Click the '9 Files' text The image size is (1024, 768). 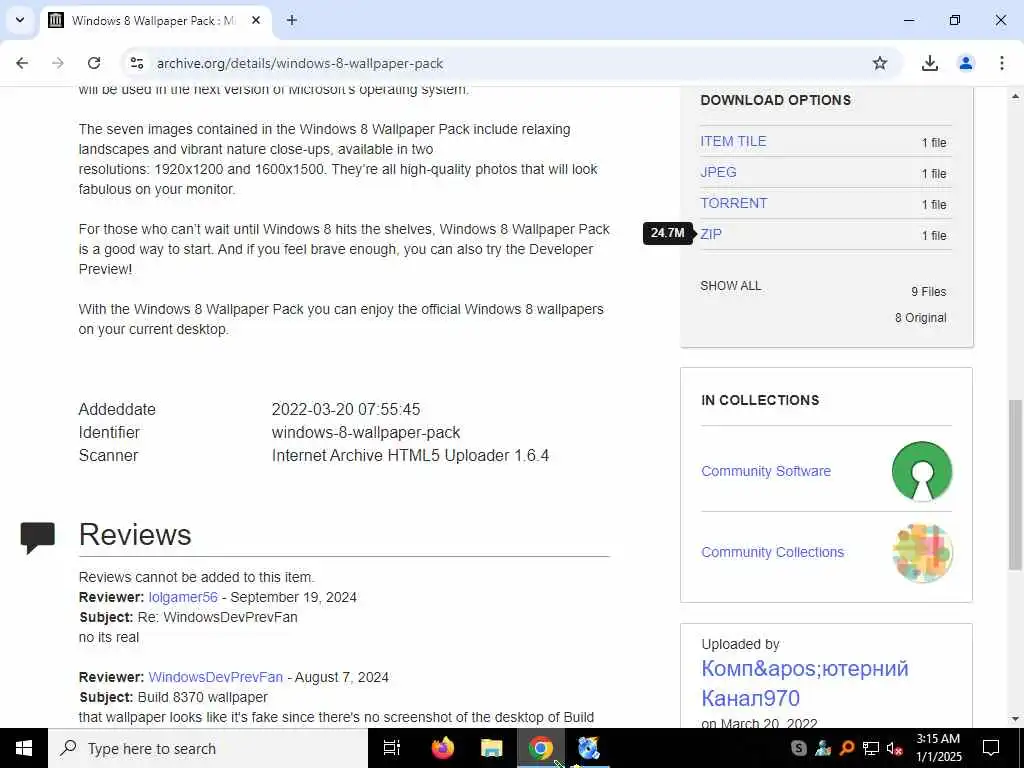[929, 292]
